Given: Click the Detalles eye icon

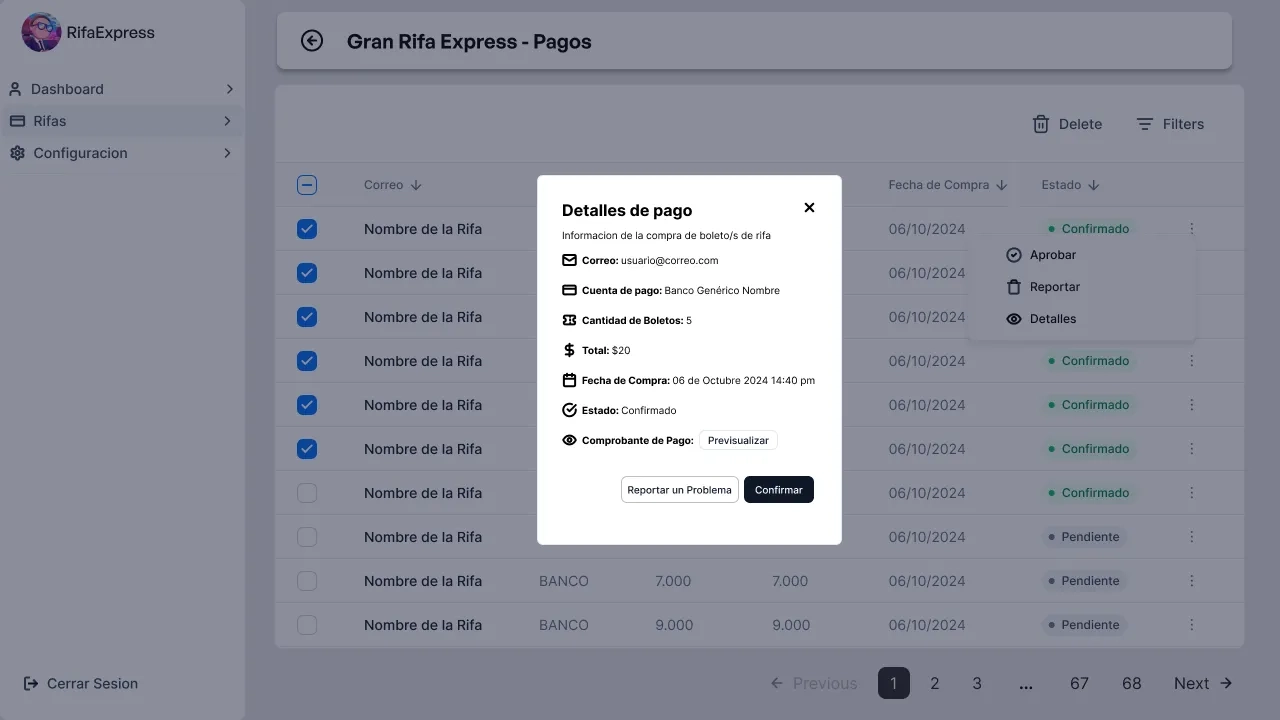Looking at the screenshot, I should 1013,319.
